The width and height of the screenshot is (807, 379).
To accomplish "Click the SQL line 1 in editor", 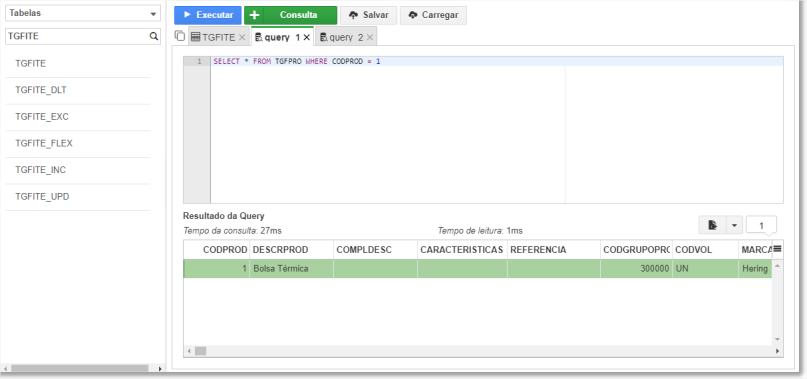I will tap(497, 61).
